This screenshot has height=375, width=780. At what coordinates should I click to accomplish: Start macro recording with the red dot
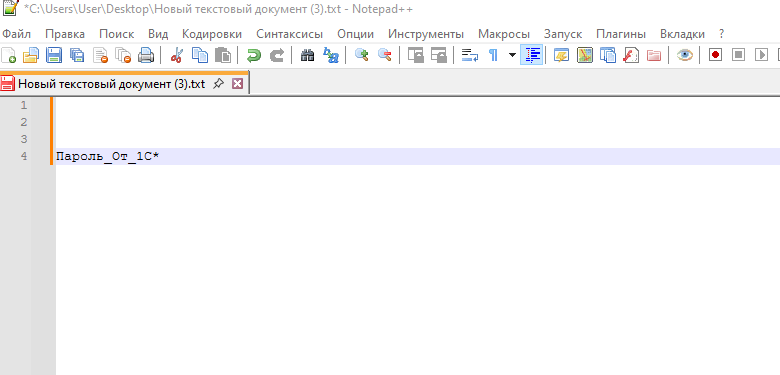click(715, 55)
